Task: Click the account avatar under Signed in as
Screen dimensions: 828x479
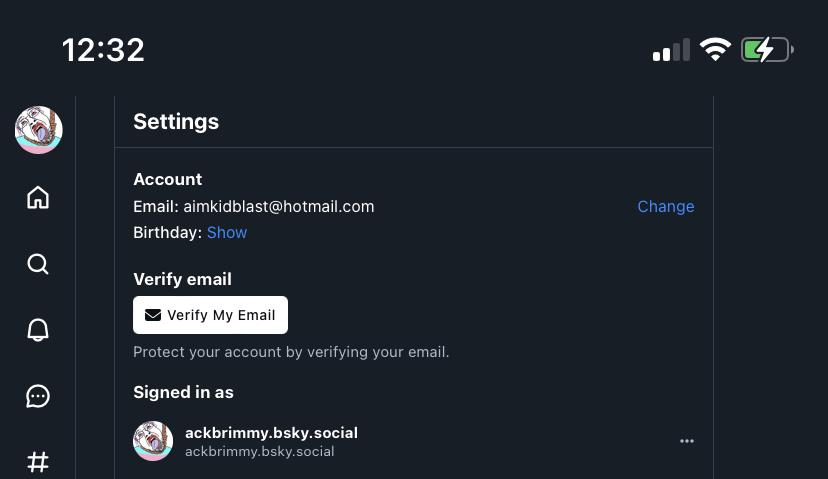Action: tap(153, 441)
